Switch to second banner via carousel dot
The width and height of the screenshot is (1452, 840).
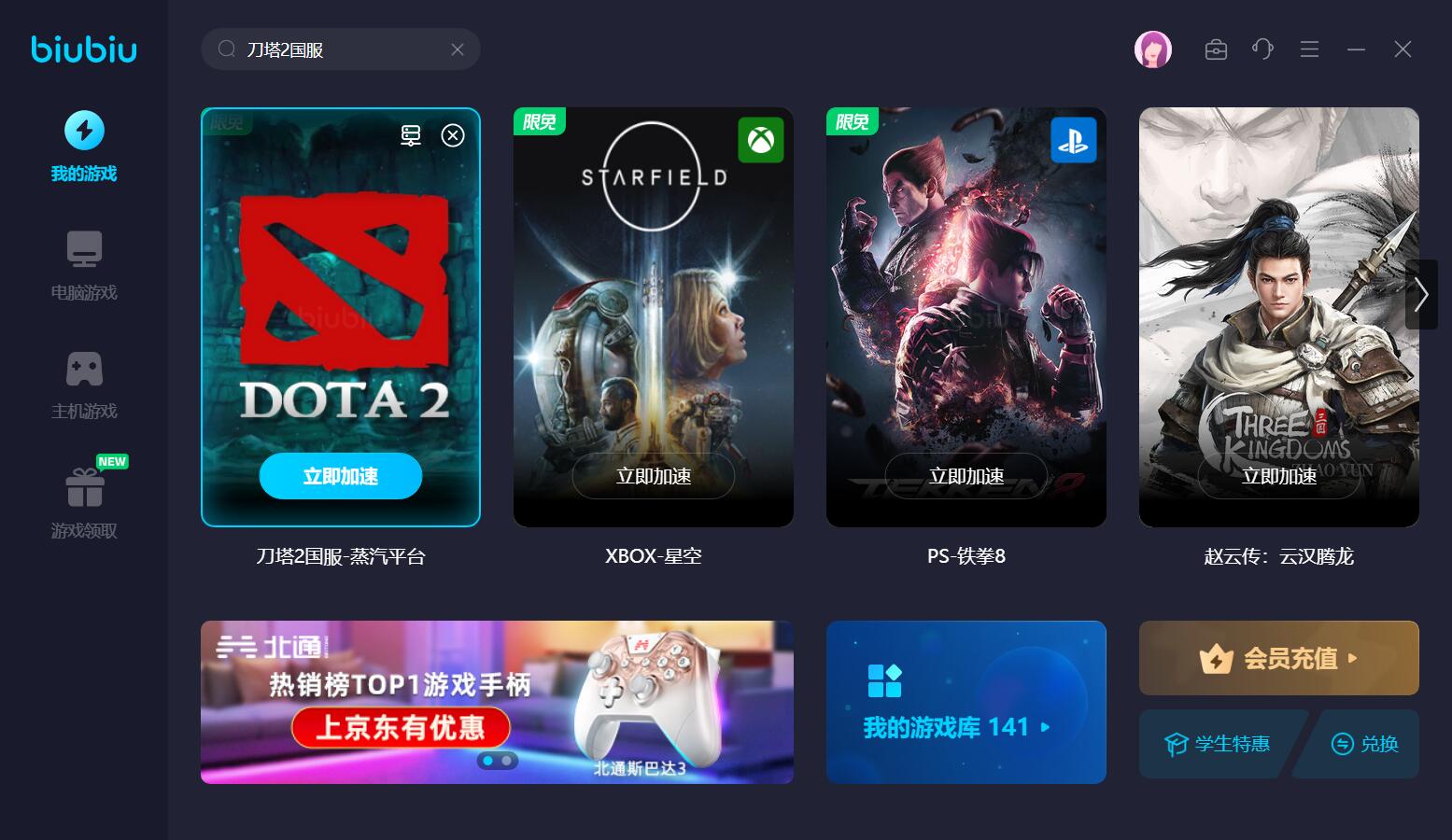tap(507, 761)
